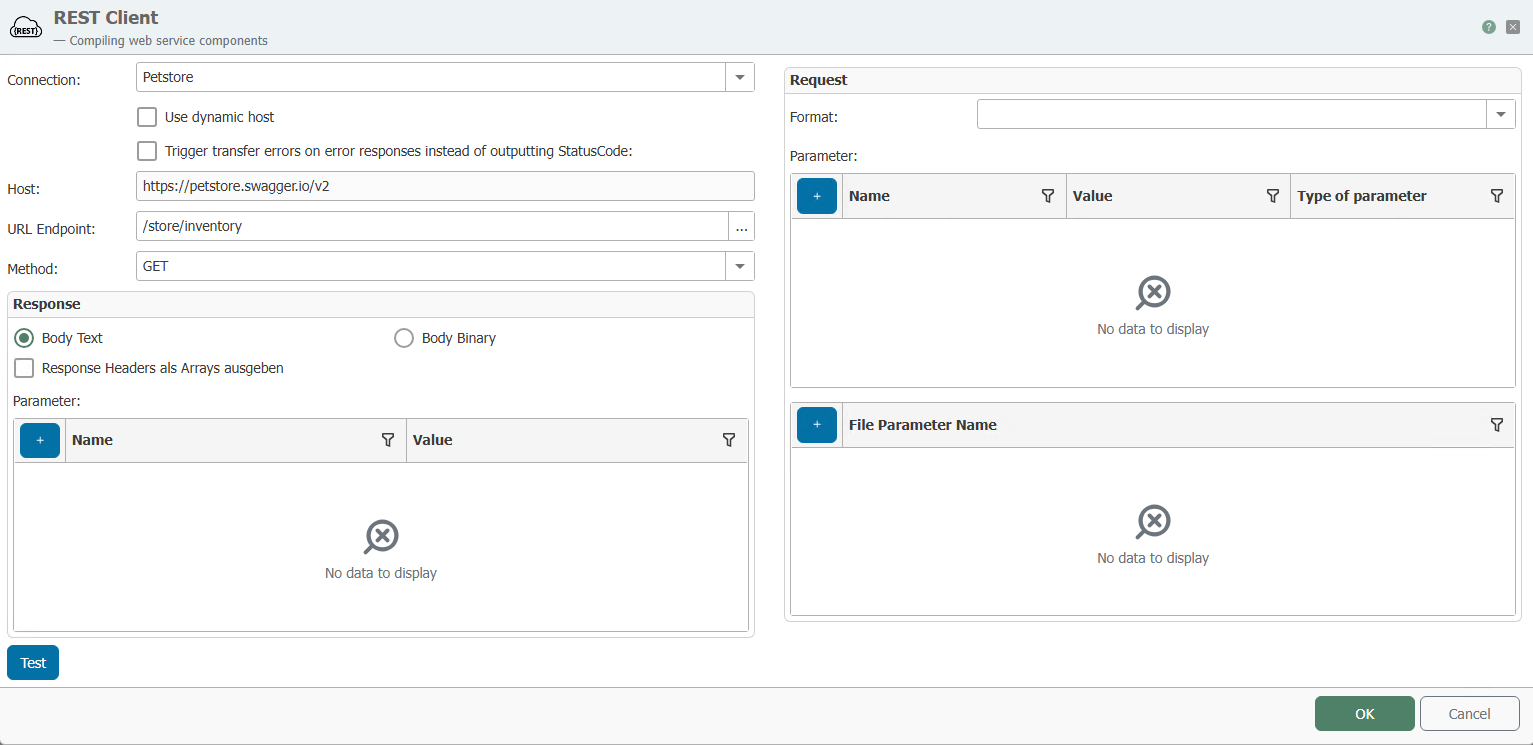Add a new Request parameter row
The height and width of the screenshot is (745, 1533).
click(x=817, y=196)
